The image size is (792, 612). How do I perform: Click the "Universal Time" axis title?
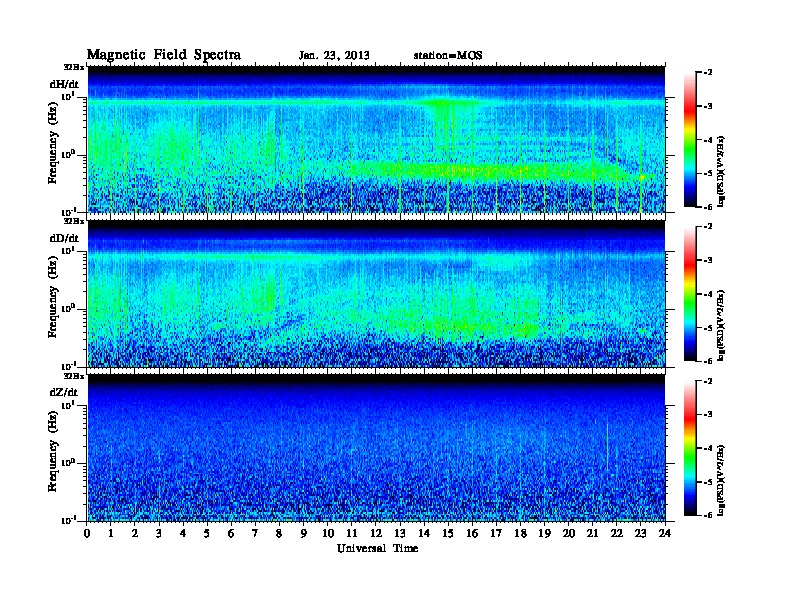pos(377,548)
